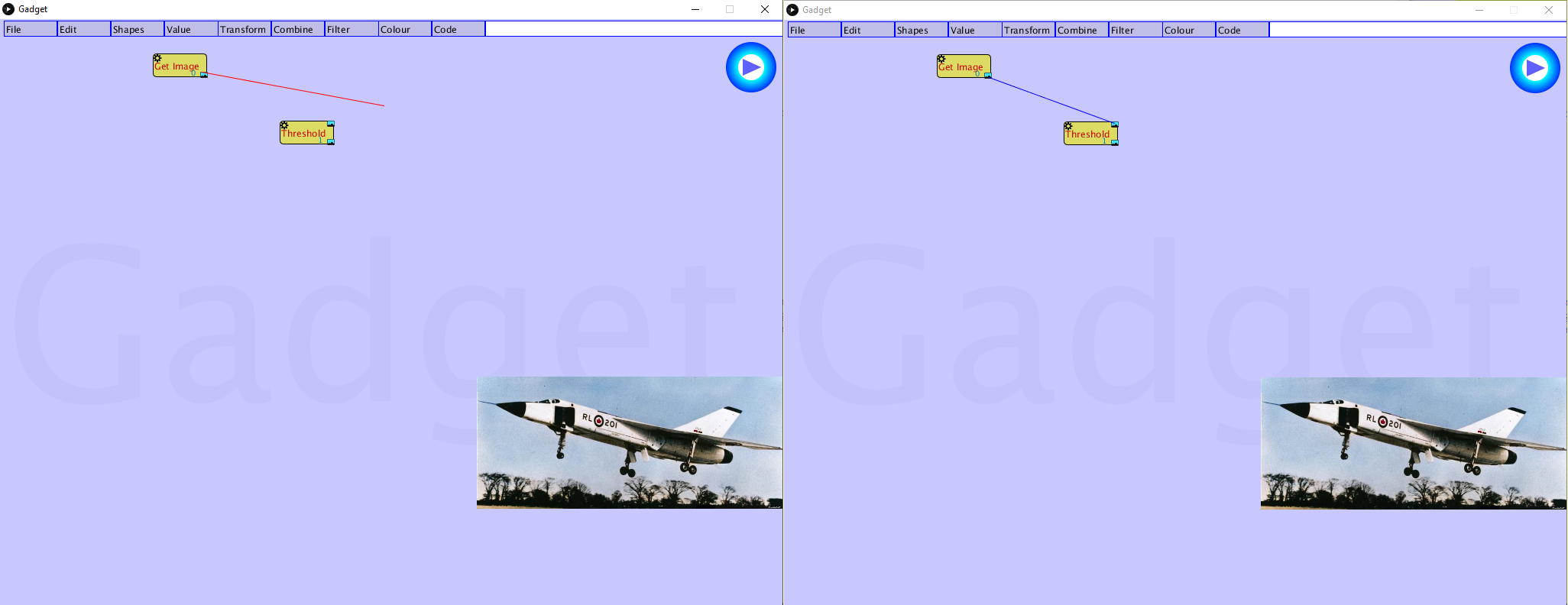1568x605 pixels.
Task: Select the Threshold node label in right window
Action: [x=1087, y=134]
